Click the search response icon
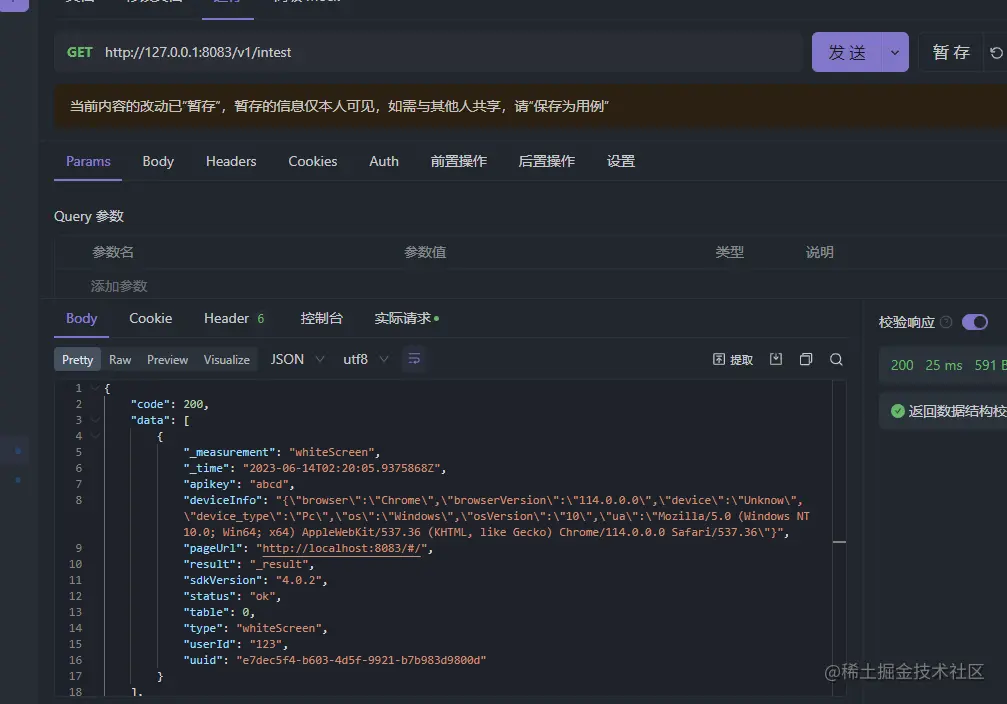 [836, 359]
